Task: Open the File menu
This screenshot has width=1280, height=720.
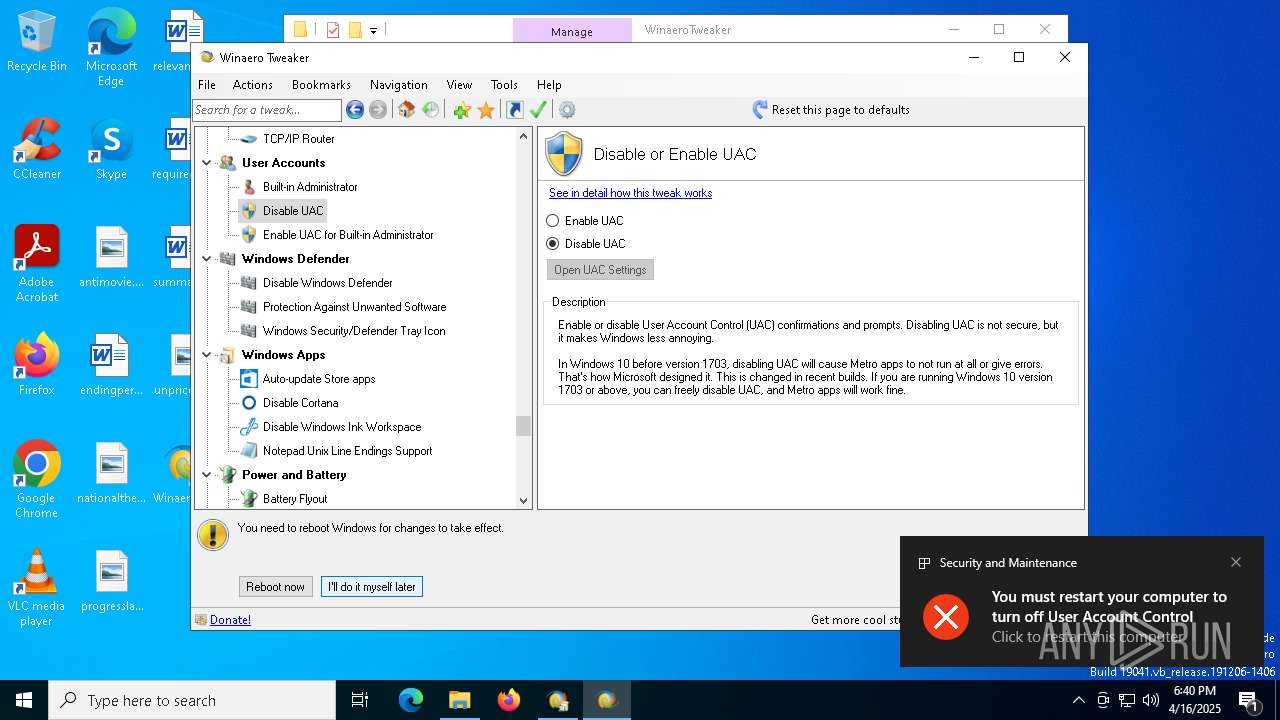Action: tap(207, 85)
